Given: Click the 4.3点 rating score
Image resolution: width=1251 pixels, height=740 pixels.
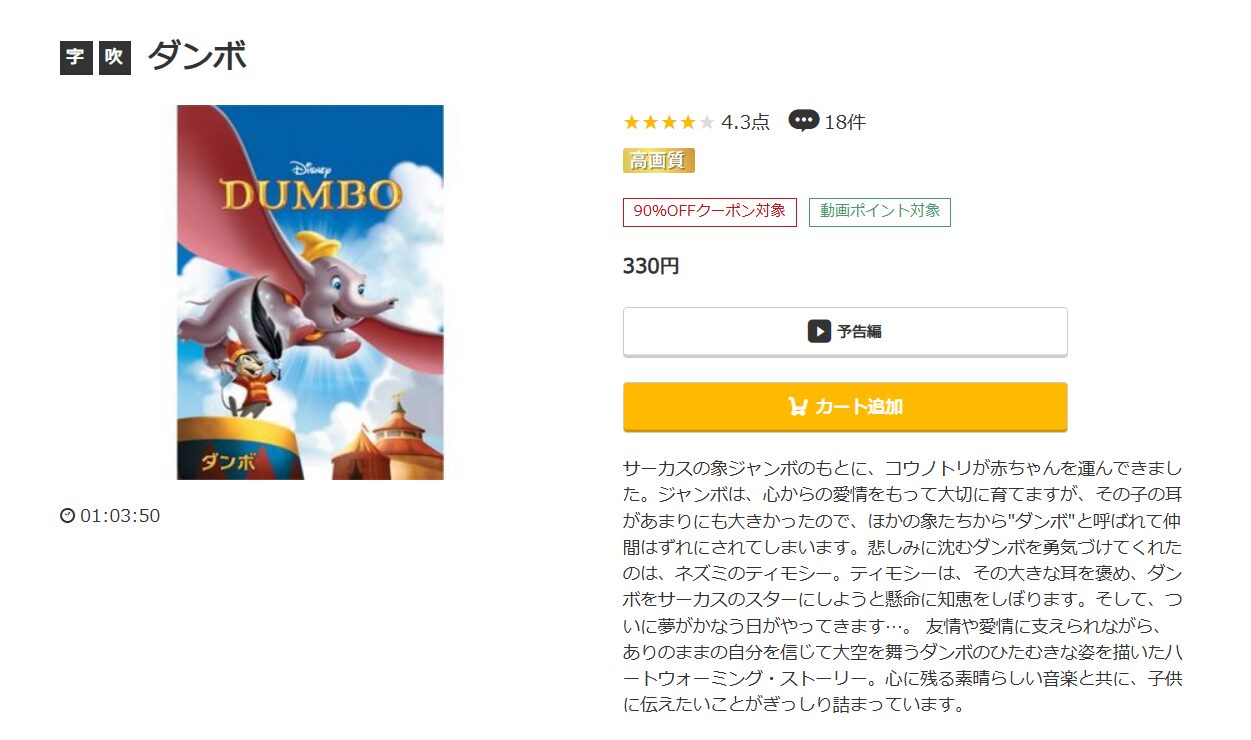Looking at the screenshot, I should tap(745, 122).
